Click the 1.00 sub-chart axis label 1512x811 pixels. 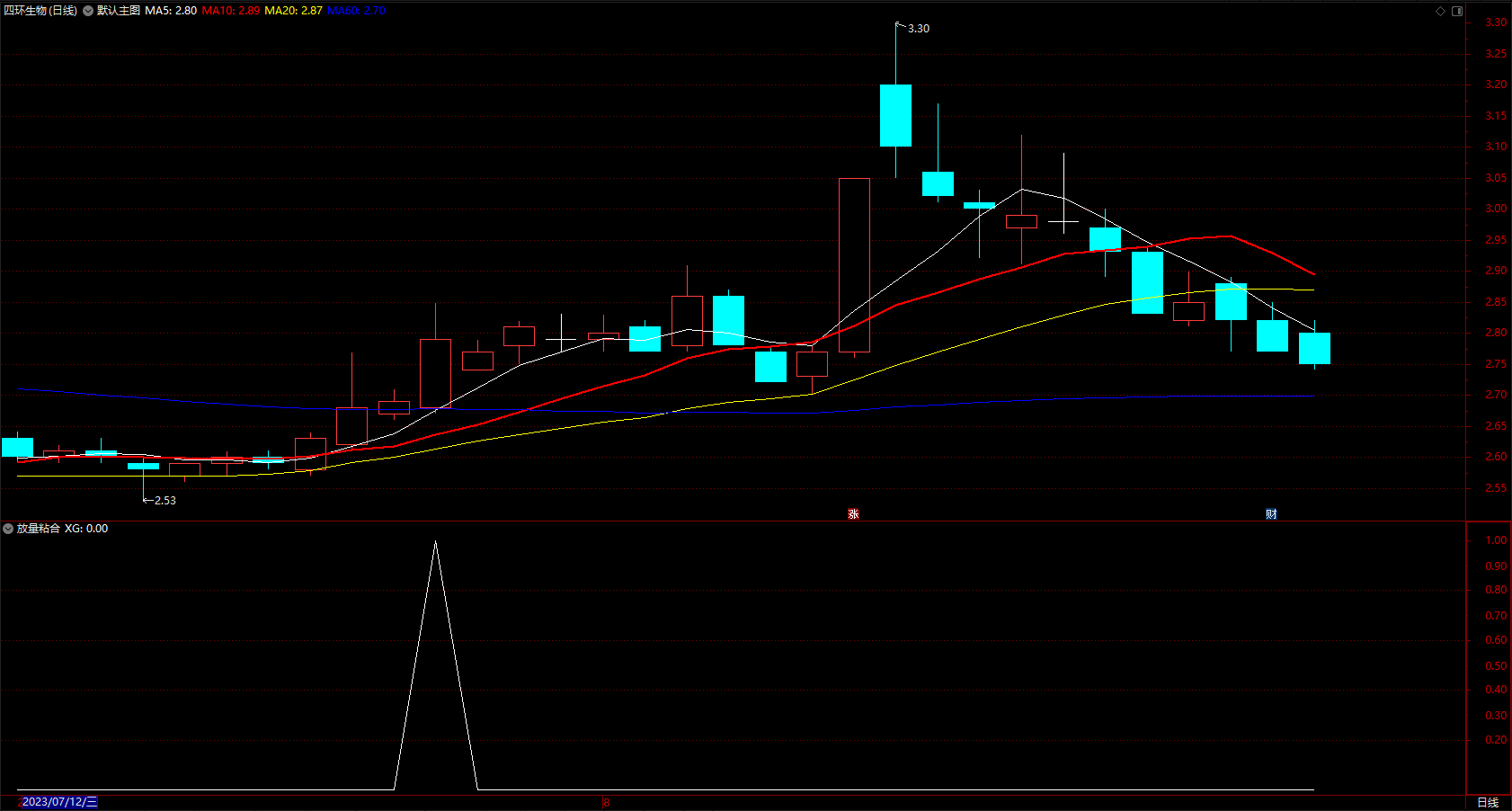(1496, 540)
